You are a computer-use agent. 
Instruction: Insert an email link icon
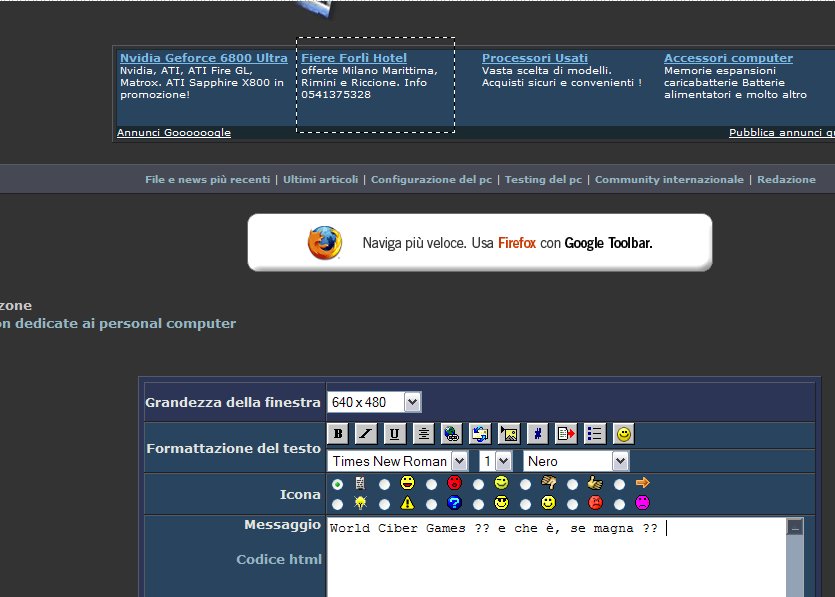coord(480,434)
